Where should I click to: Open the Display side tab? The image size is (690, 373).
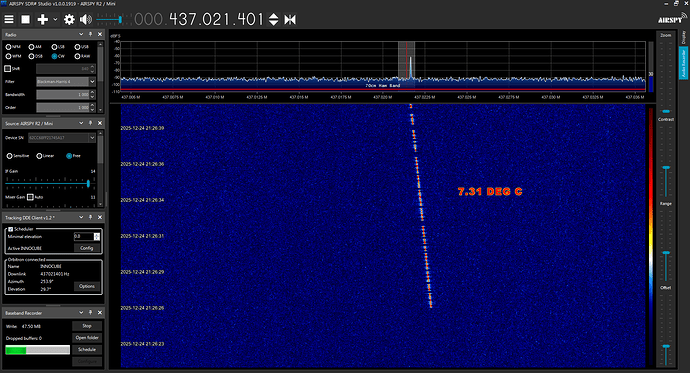coord(683,37)
